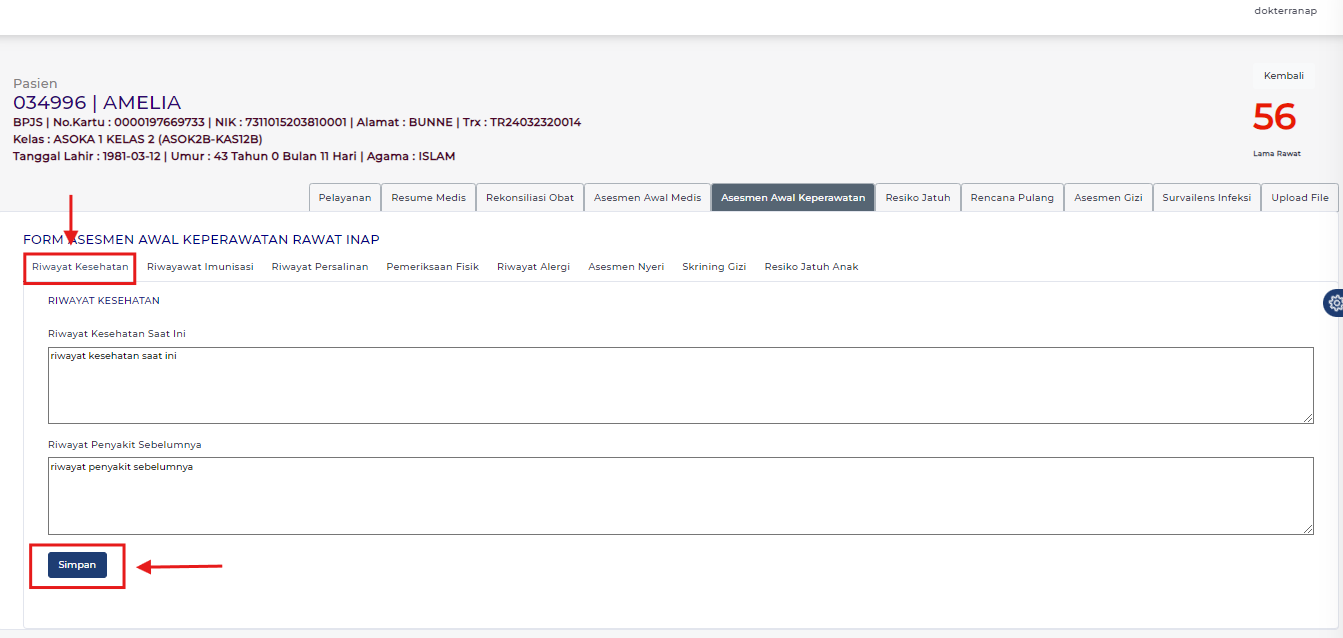
Task: Switch to the Upload File tab
Action: pos(1299,197)
